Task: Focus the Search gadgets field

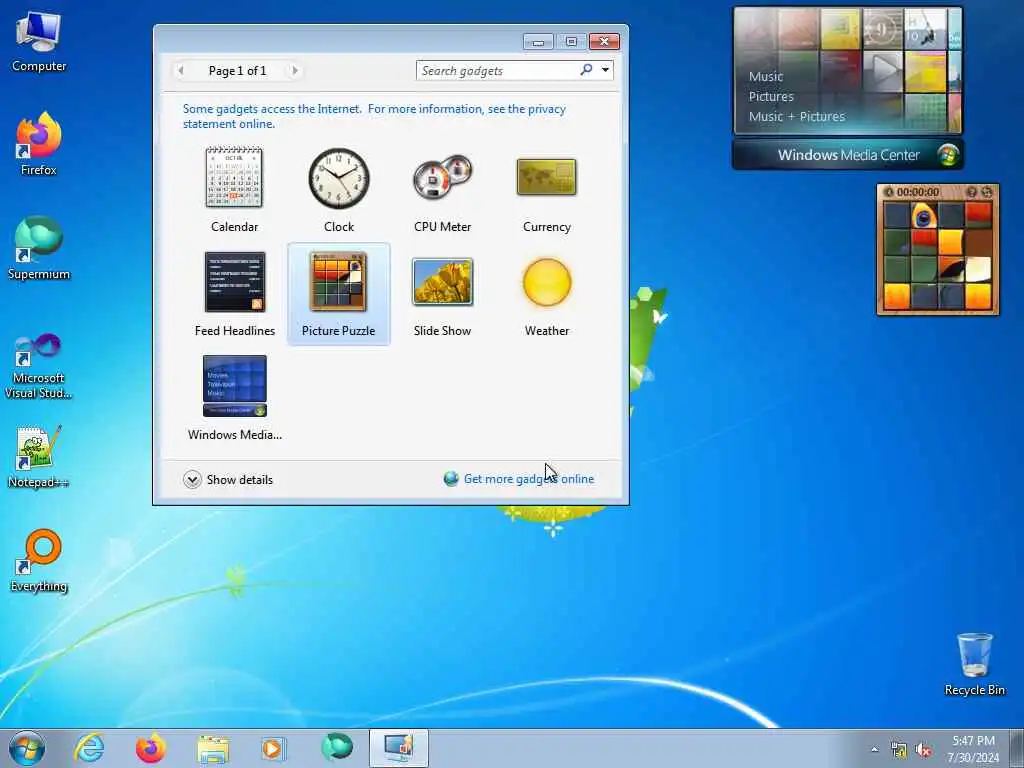Action: (x=497, y=71)
